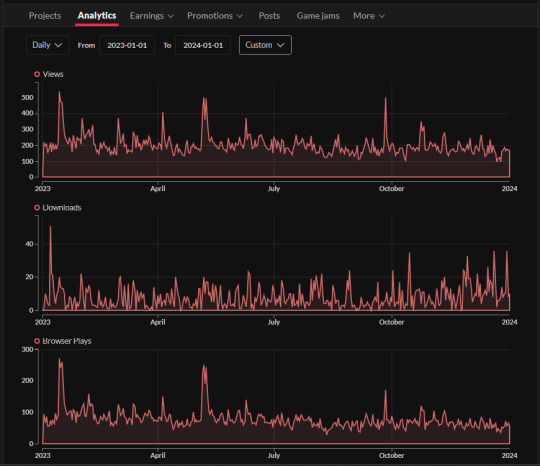Image resolution: width=540 pixels, height=466 pixels.
Task: Click the 500 tick label on Views chart
Action: pyautogui.click(x=28, y=97)
